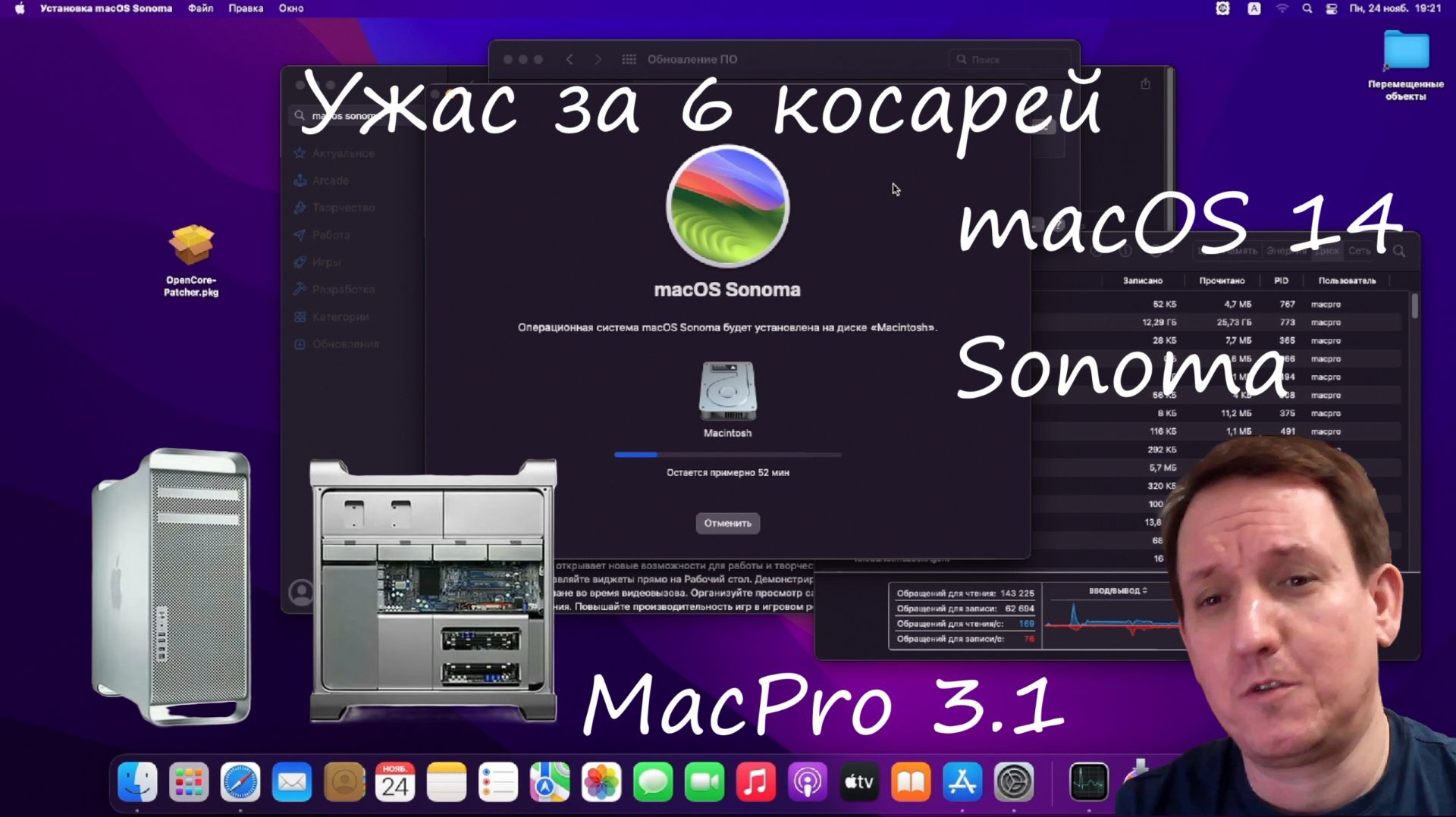1456x817 pixels.
Task: Open Safari in the Dock
Action: click(240, 782)
